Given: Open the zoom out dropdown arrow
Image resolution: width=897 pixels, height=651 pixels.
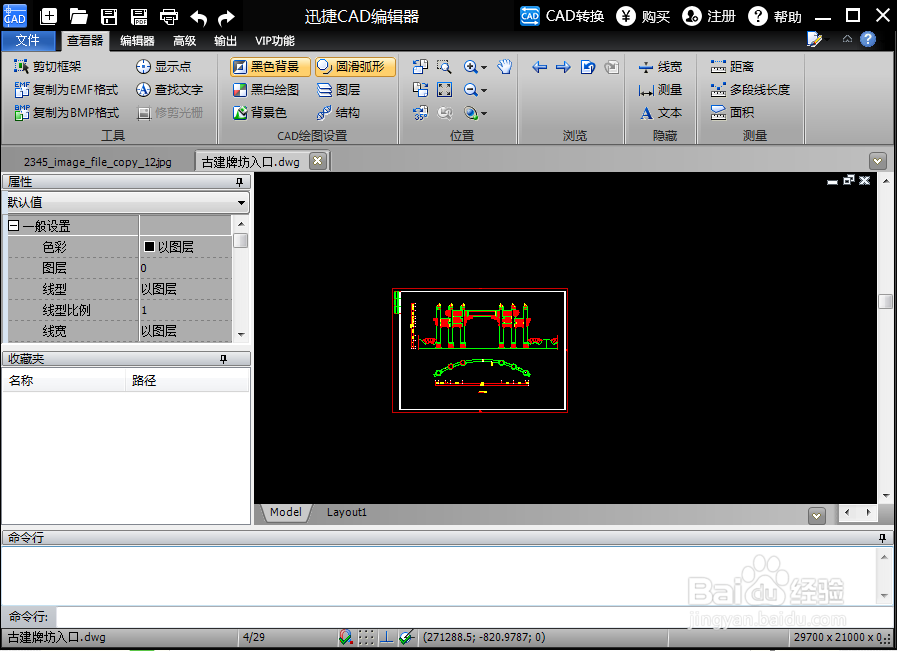Looking at the screenshot, I should coord(484,90).
